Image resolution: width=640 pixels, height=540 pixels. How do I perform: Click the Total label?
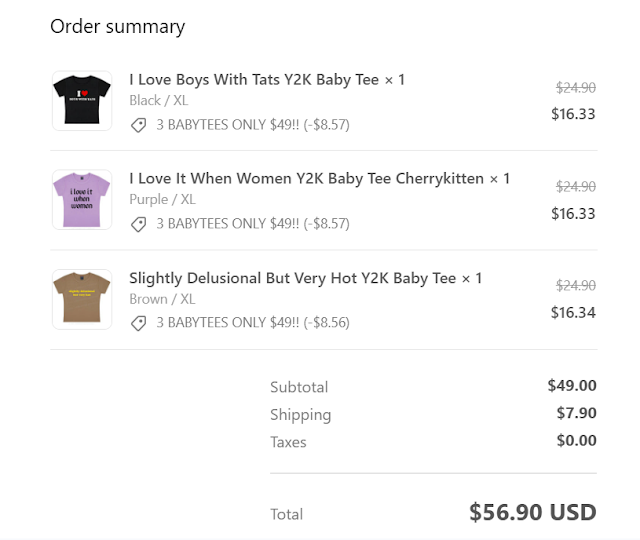click(x=286, y=514)
